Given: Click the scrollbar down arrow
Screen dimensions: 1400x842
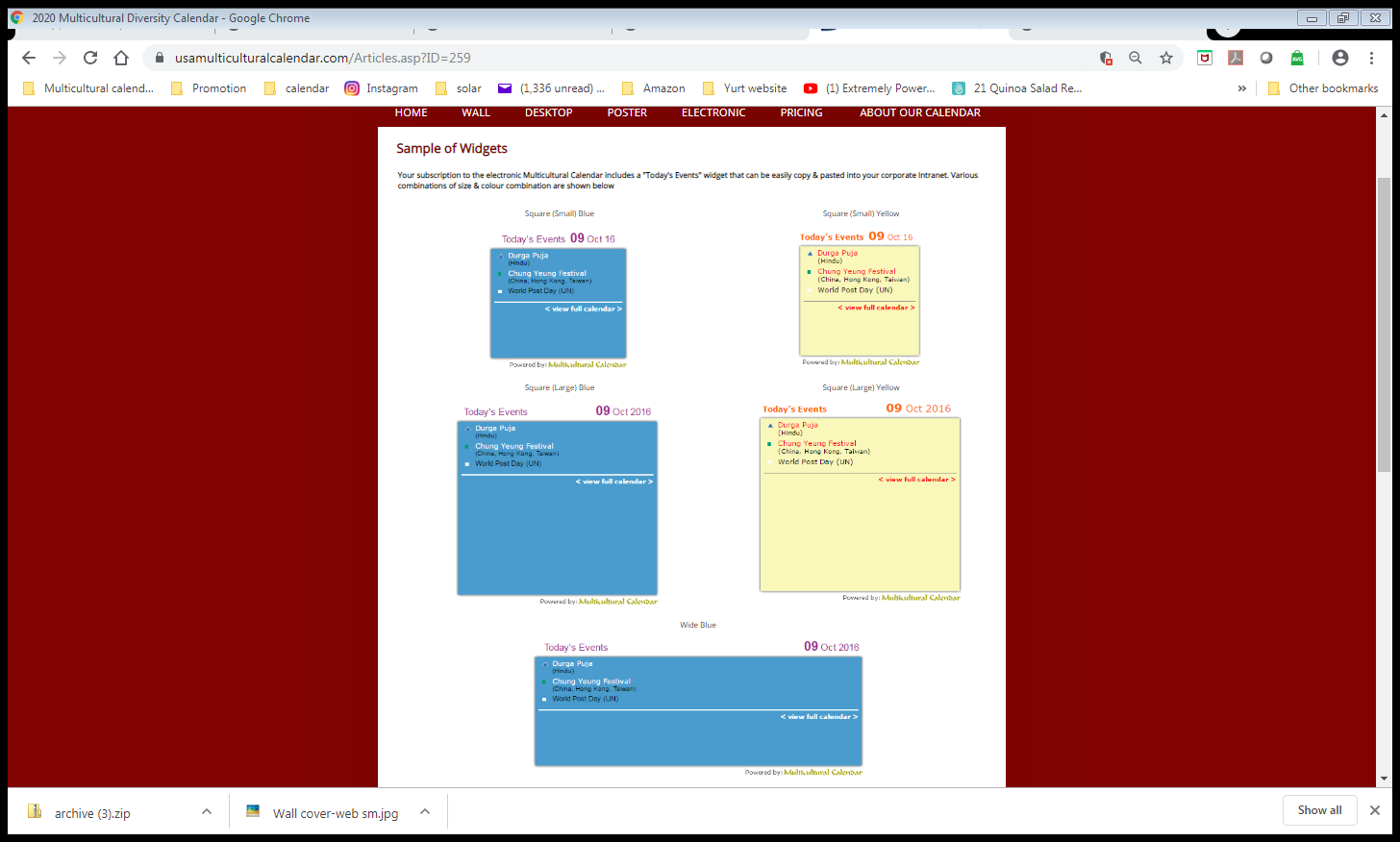Looking at the screenshot, I should [1384, 779].
